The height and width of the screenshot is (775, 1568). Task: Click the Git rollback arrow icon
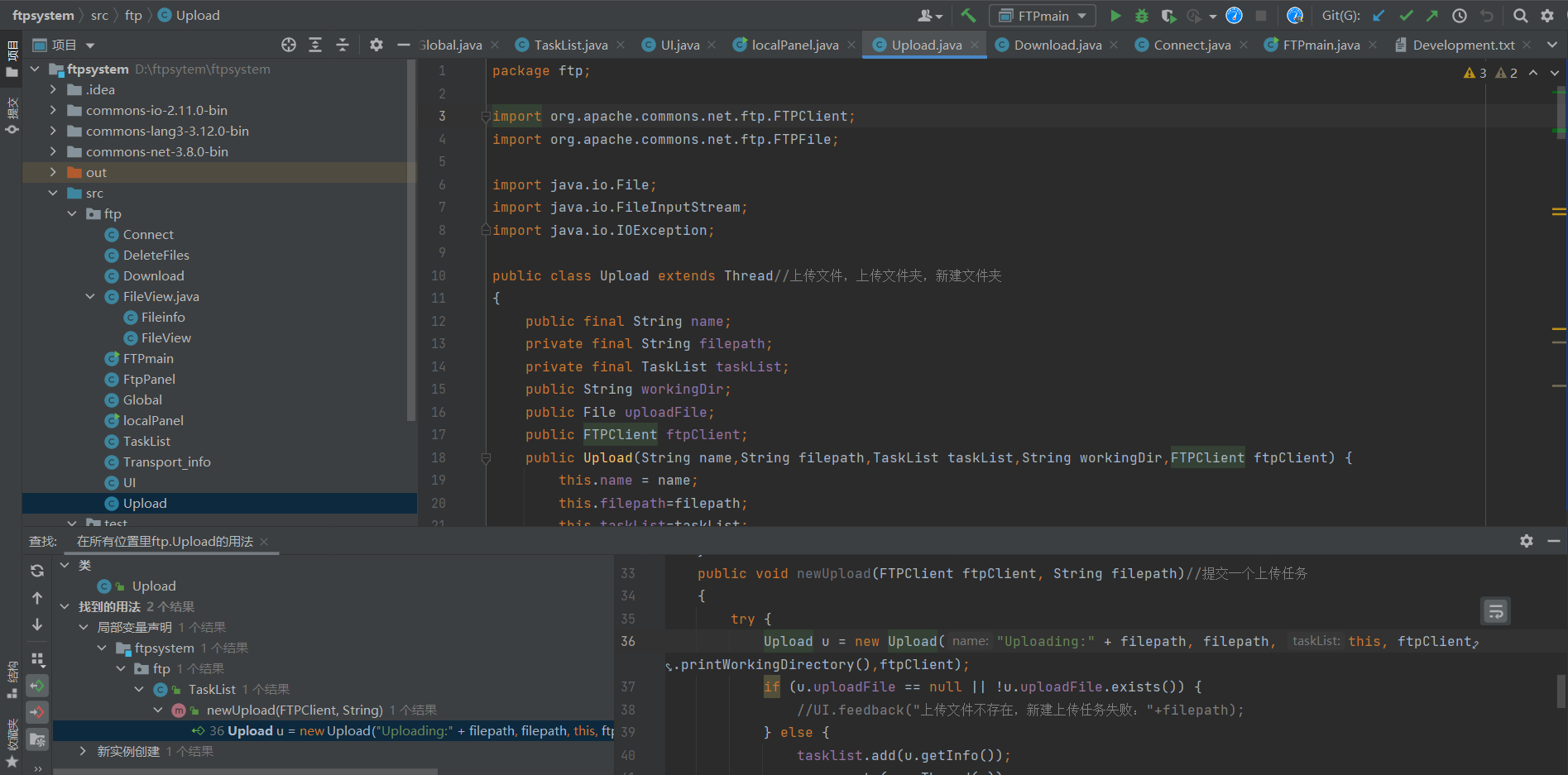pyautogui.click(x=1487, y=15)
